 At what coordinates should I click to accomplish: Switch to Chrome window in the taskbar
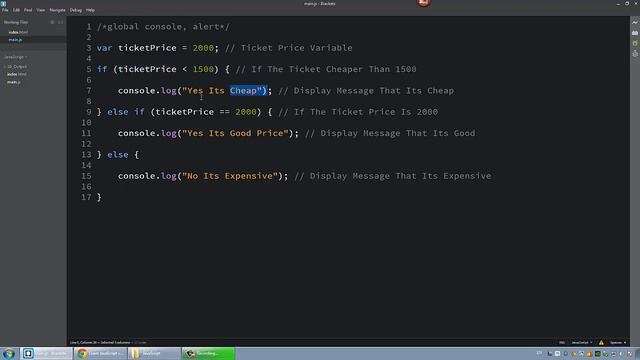[x=100, y=353]
